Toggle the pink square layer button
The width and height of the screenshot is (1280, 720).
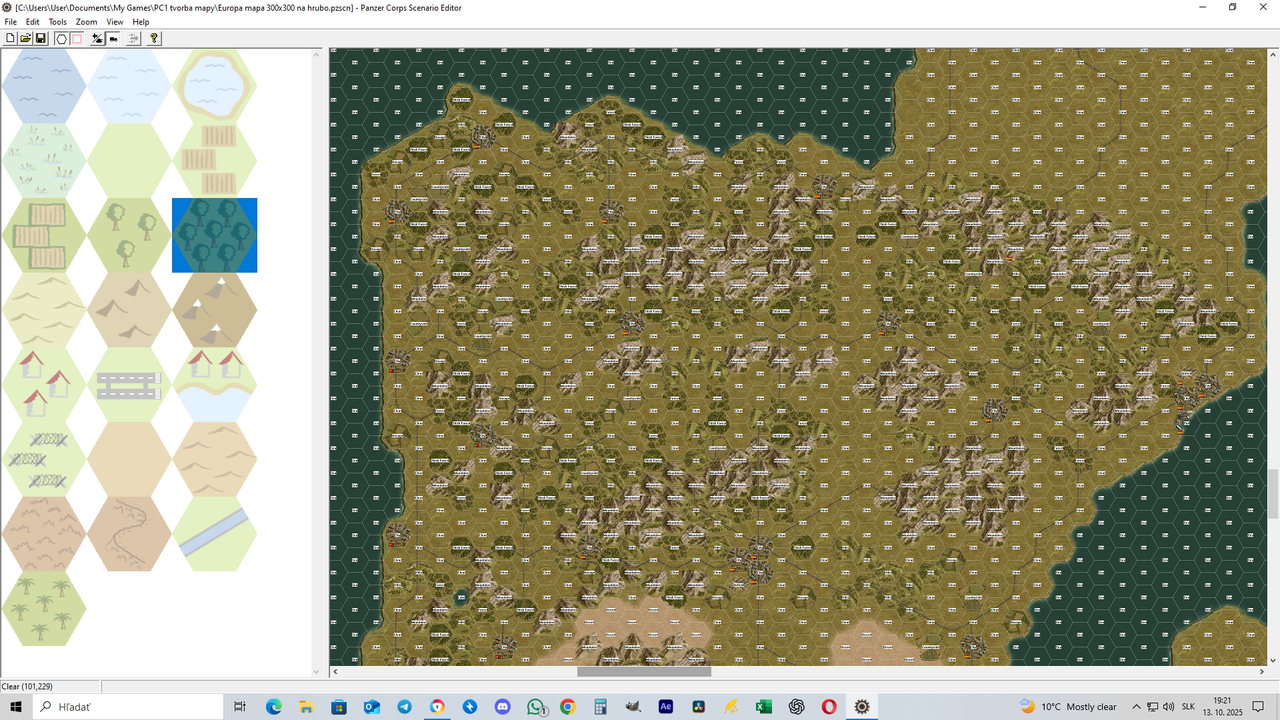[x=76, y=38]
